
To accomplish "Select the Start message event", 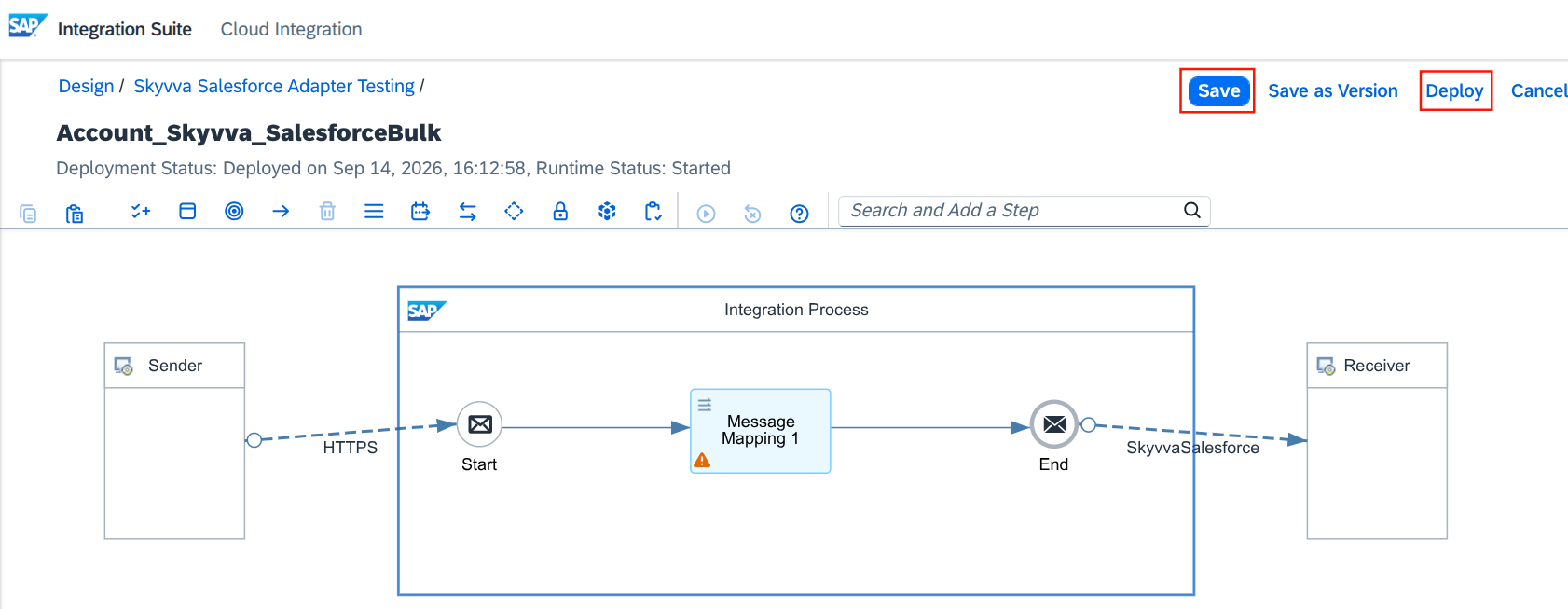I will click(x=480, y=425).
